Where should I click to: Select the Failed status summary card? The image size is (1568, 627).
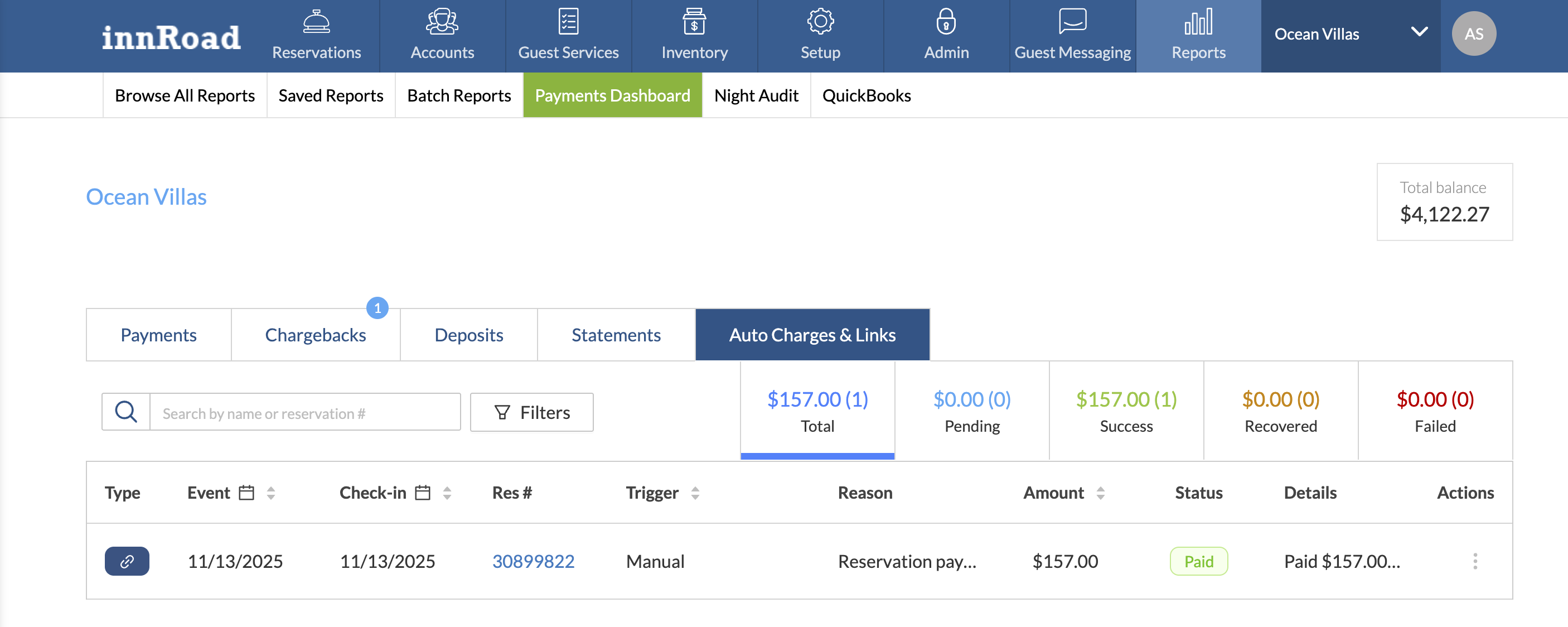point(1435,411)
